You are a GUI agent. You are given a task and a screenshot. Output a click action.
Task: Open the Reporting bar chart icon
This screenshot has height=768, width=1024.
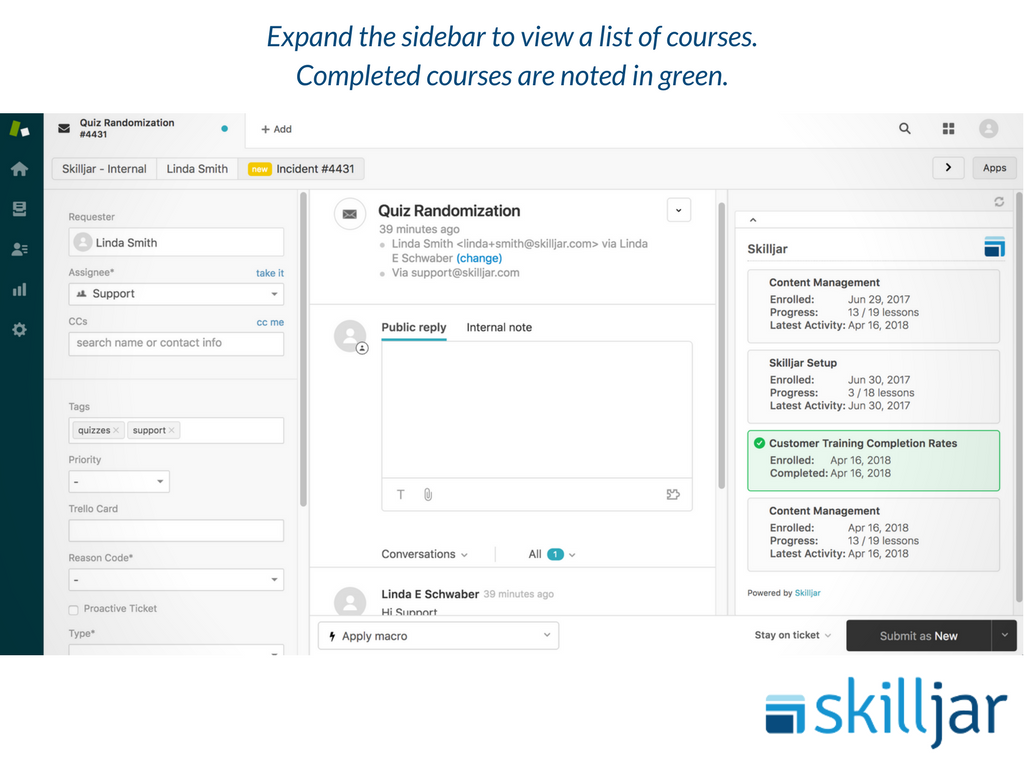click(19, 290)
